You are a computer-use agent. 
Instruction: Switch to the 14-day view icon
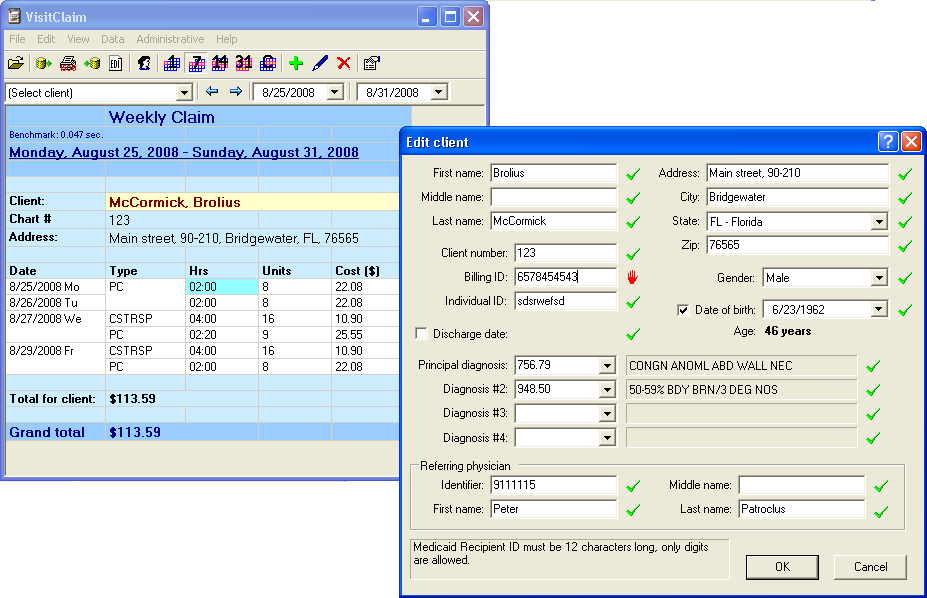point(220,64)
